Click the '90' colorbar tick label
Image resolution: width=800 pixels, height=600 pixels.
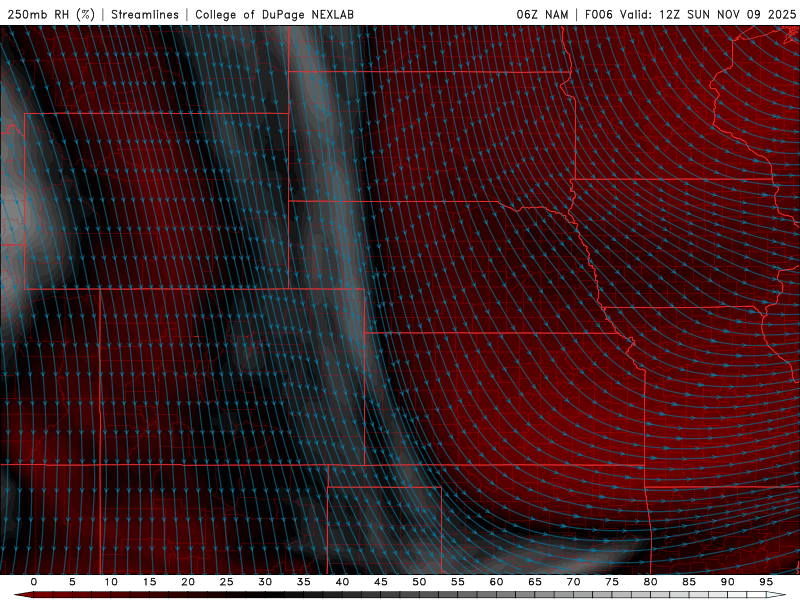pyautogui.click(x=727, y=582)
